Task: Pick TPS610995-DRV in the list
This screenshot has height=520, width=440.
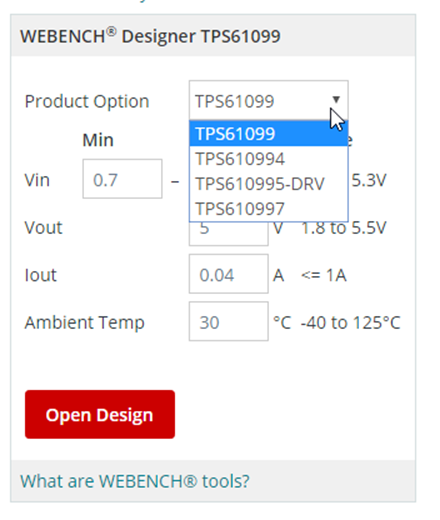Action: pos(269,184)
